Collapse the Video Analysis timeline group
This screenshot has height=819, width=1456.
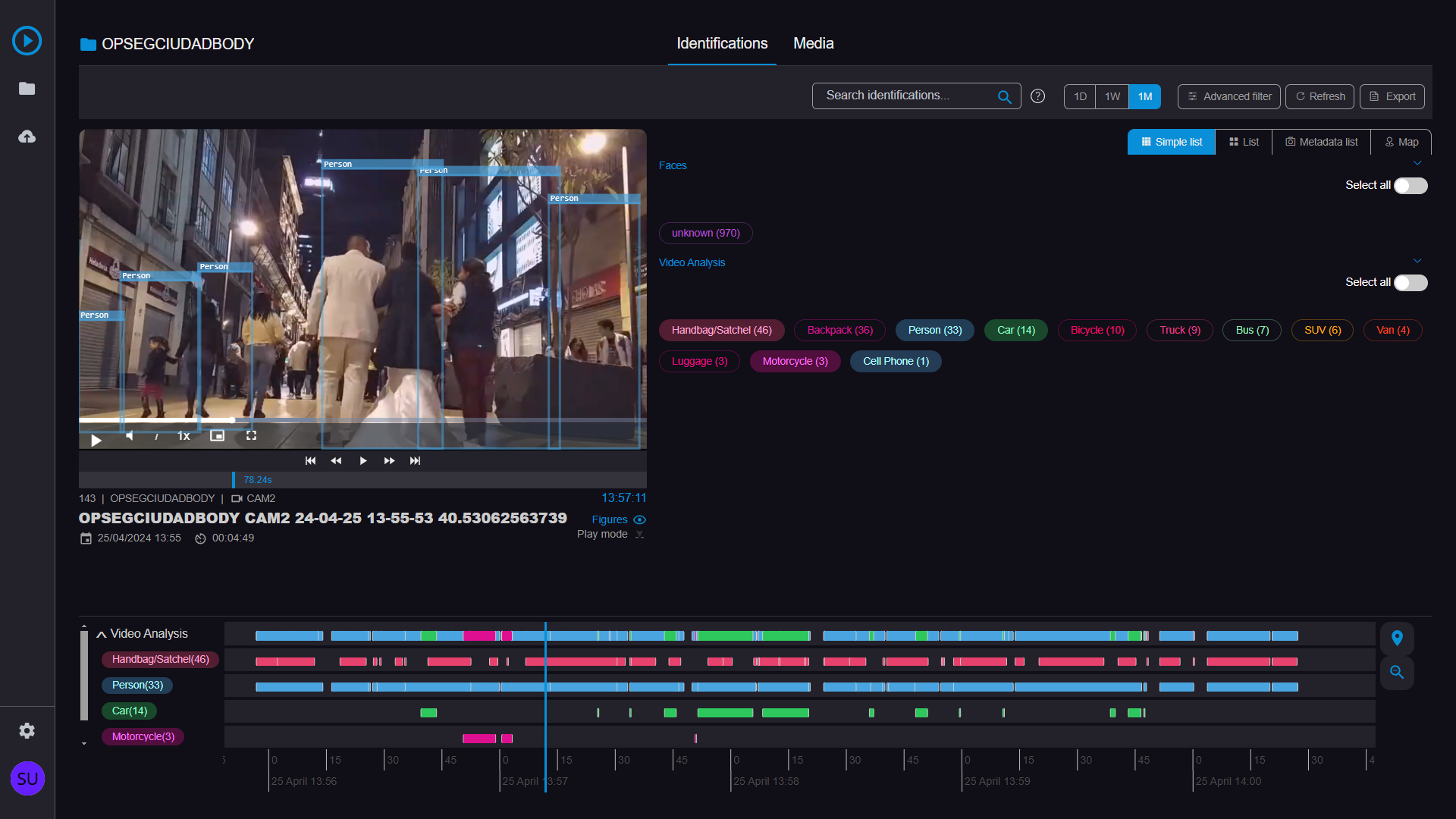pyautogui.click(x=101, y=634)
